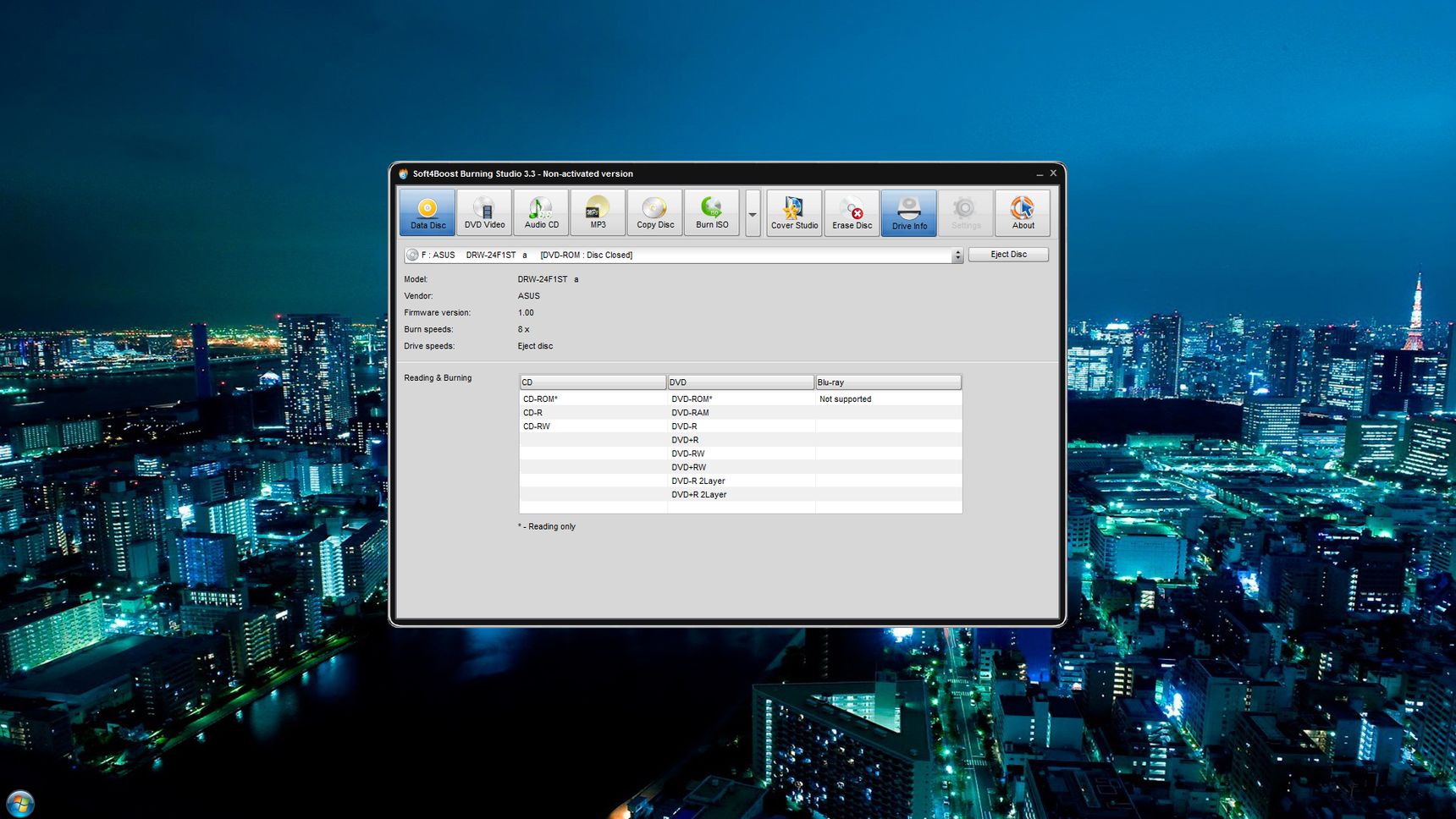Open the Settings tool
Screen dimensions: 1456x819
(966, 212)
